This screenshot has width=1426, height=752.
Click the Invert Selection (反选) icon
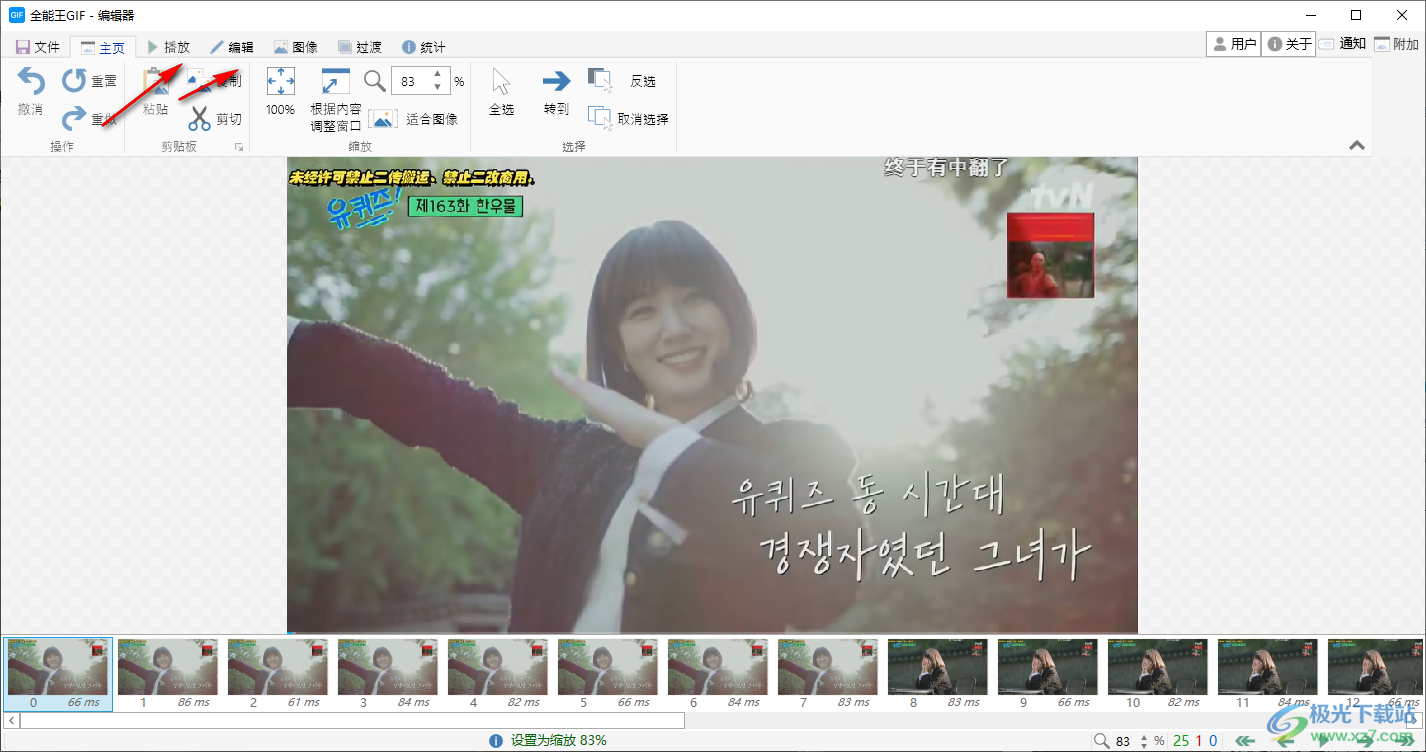600,80
